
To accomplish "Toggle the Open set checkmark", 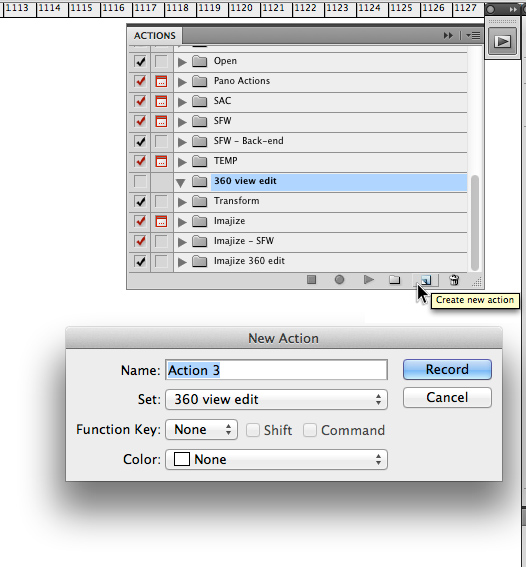I will pos(140,61).
